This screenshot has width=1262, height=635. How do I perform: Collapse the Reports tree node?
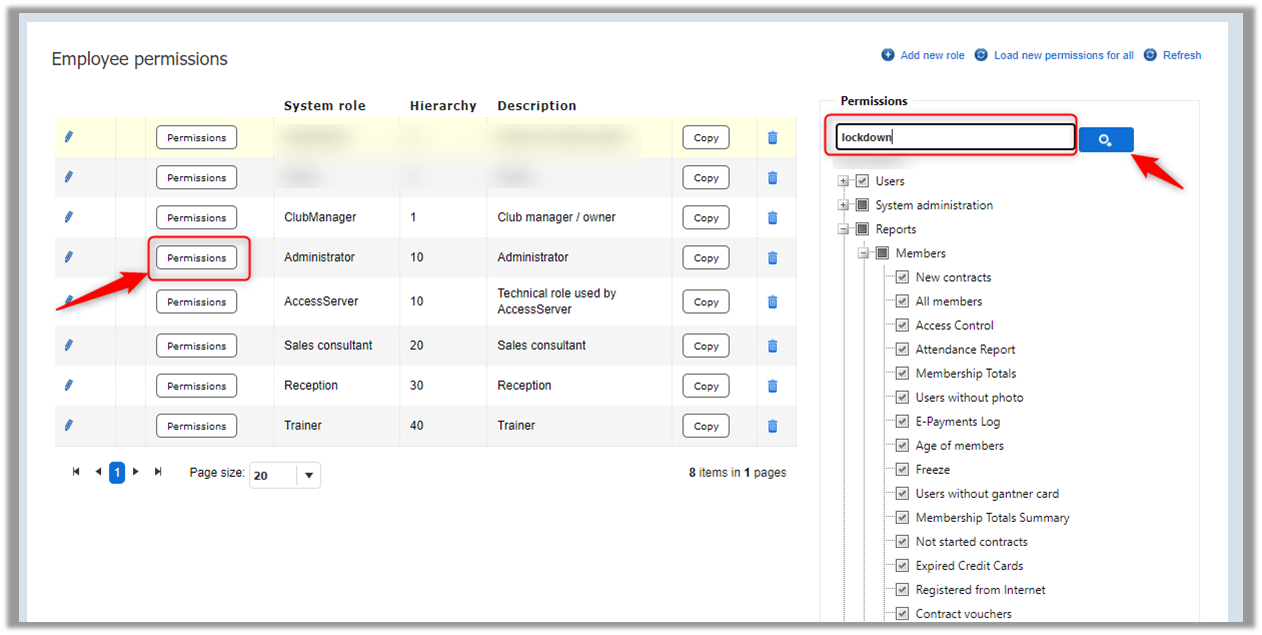843,229
